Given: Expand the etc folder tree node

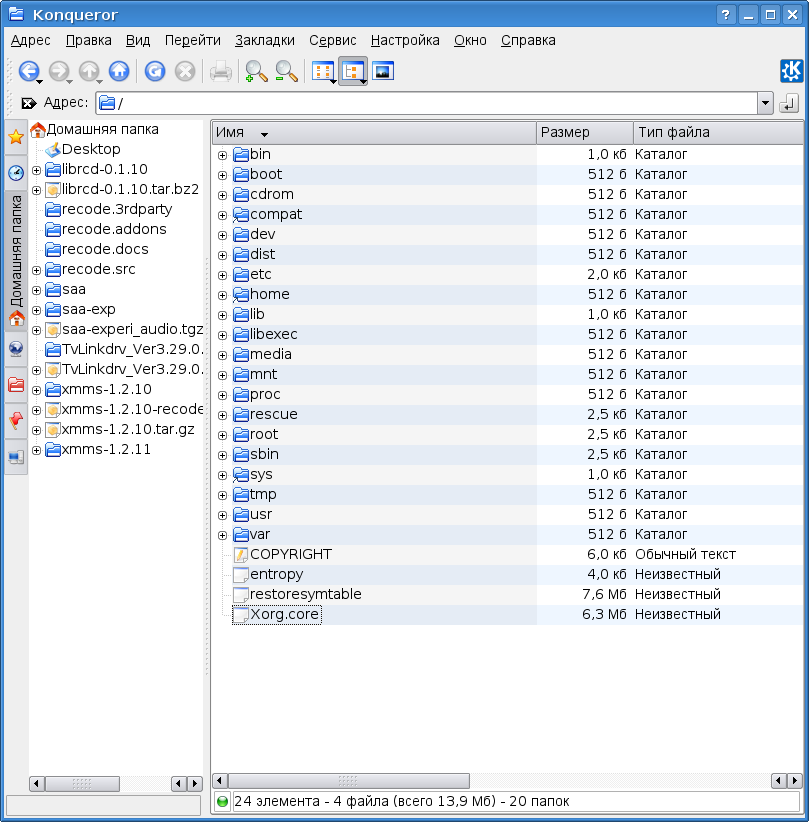Looking at the screenshot, I should pyautogui.click(x=222, y=275).
